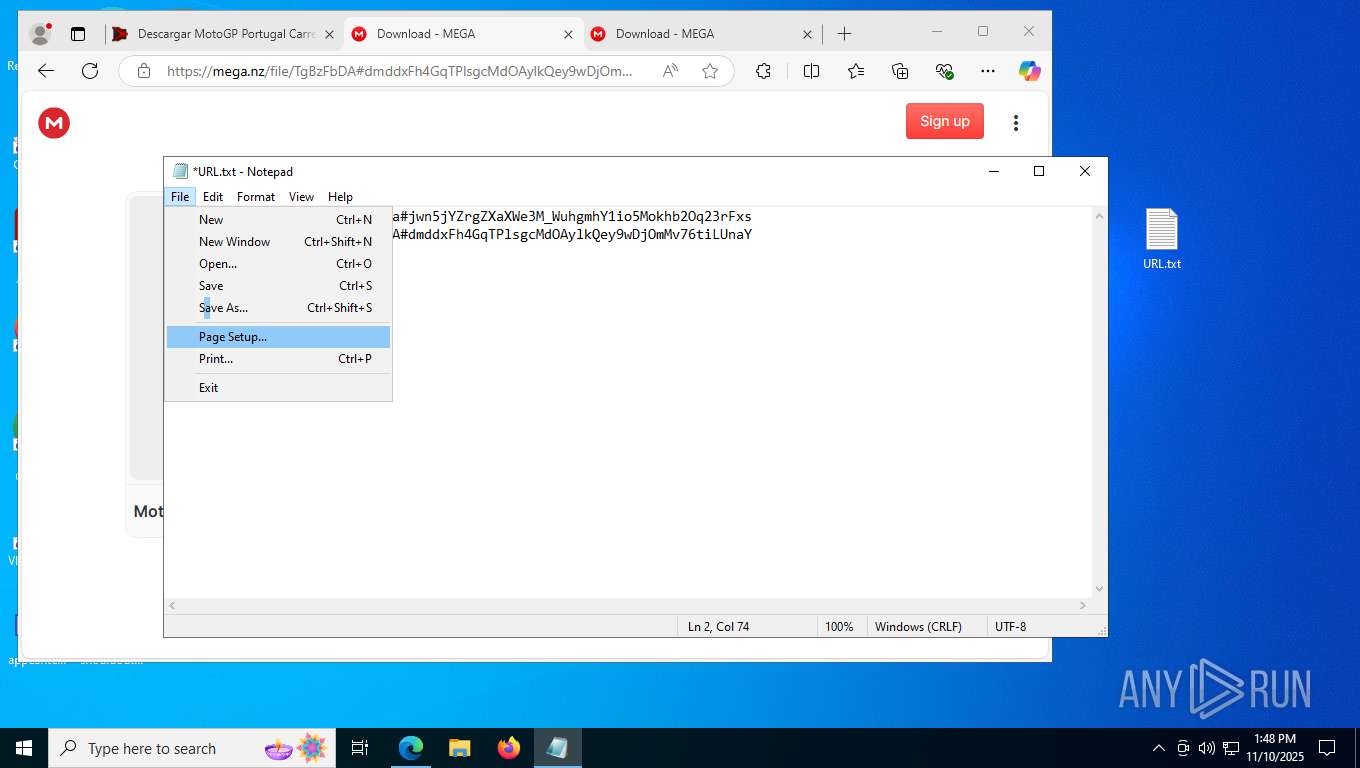Click the Type here to search box
The width and height of the screenshot is (1360, 768).
coord(192,748)
